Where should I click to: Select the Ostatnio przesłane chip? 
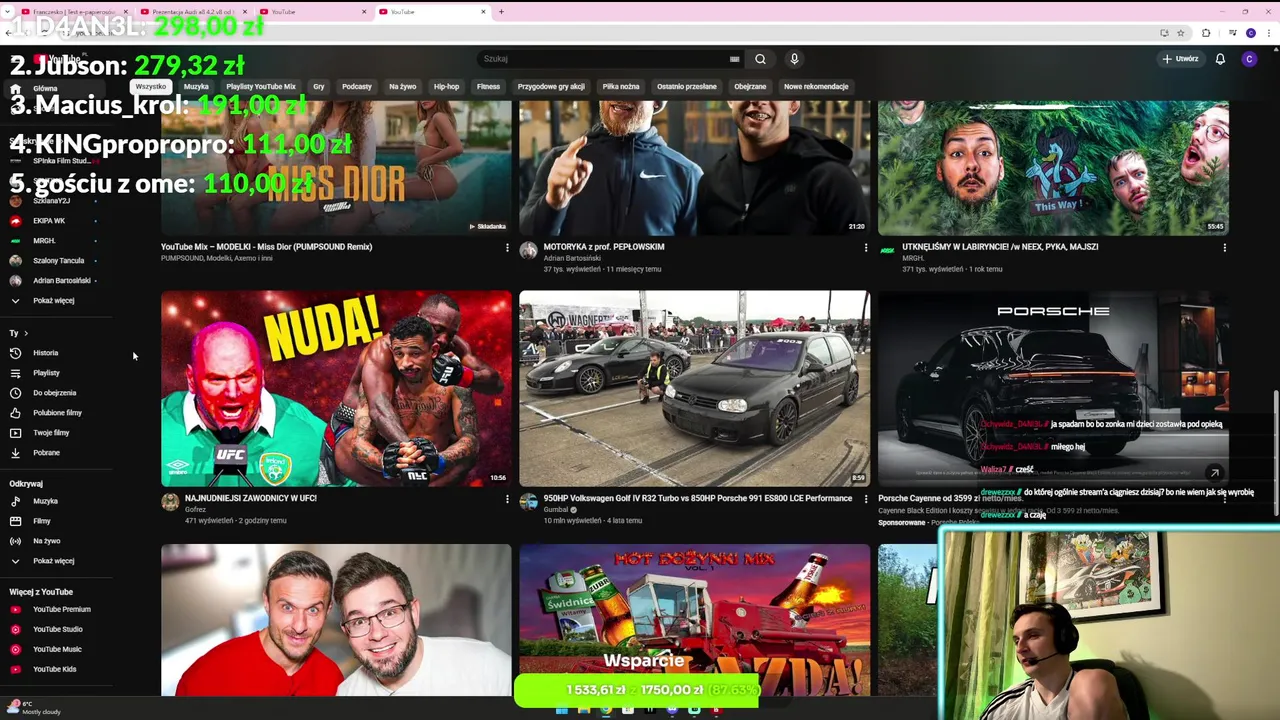click(x=687, y=87)
